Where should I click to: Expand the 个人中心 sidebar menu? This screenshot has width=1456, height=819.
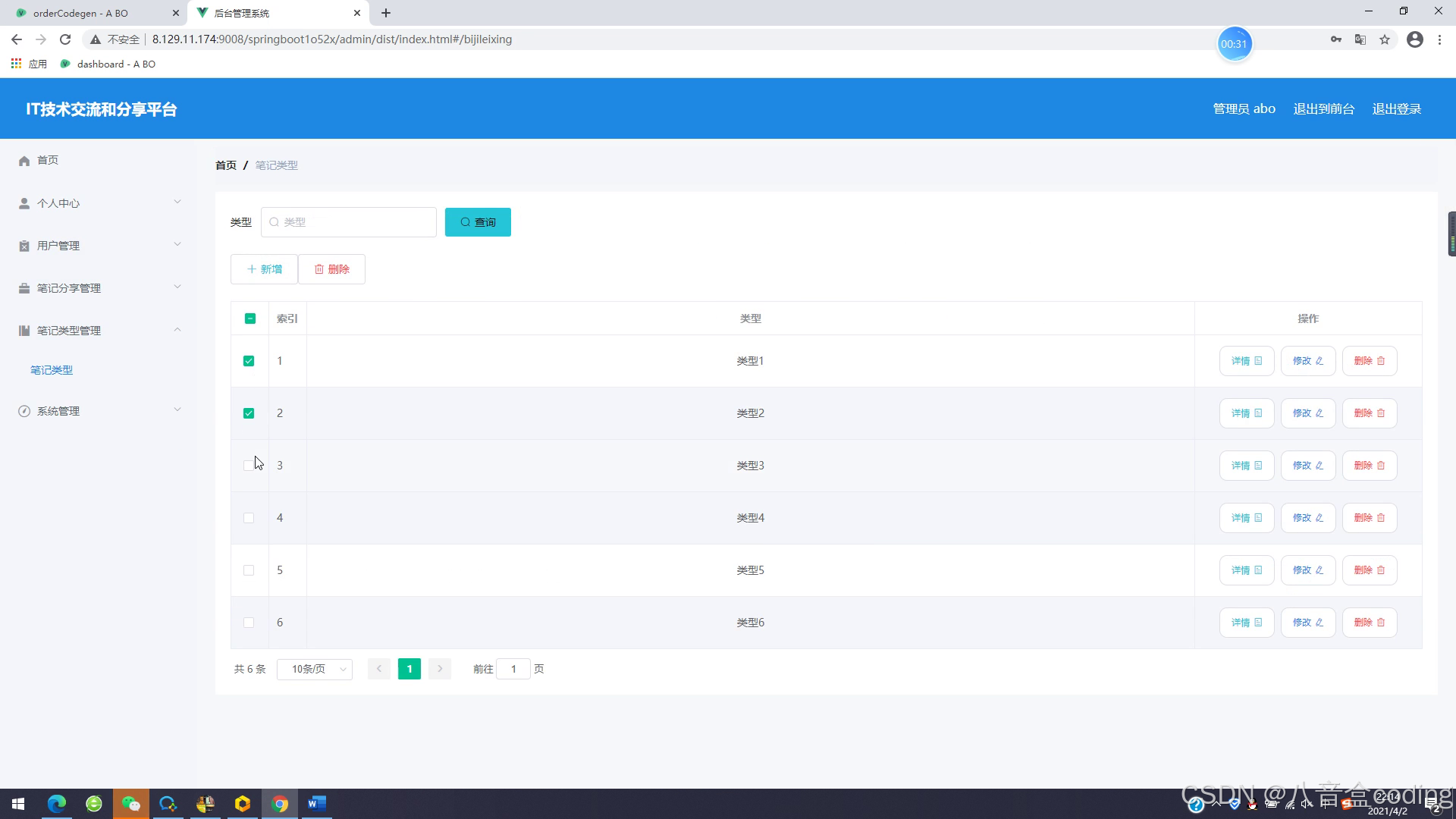point(99,203)
